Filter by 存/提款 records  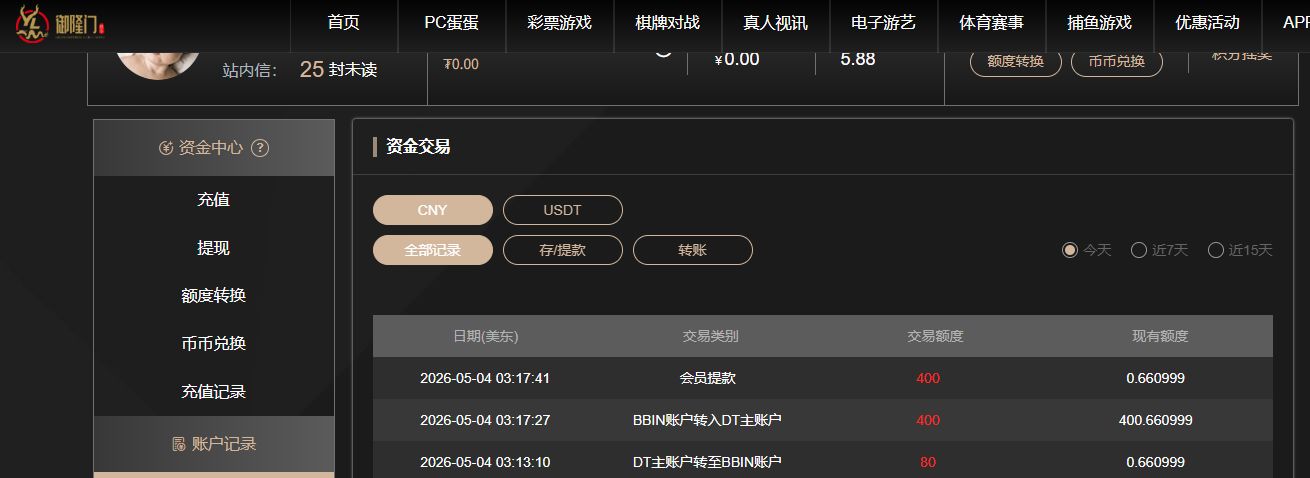coord(562,250)
